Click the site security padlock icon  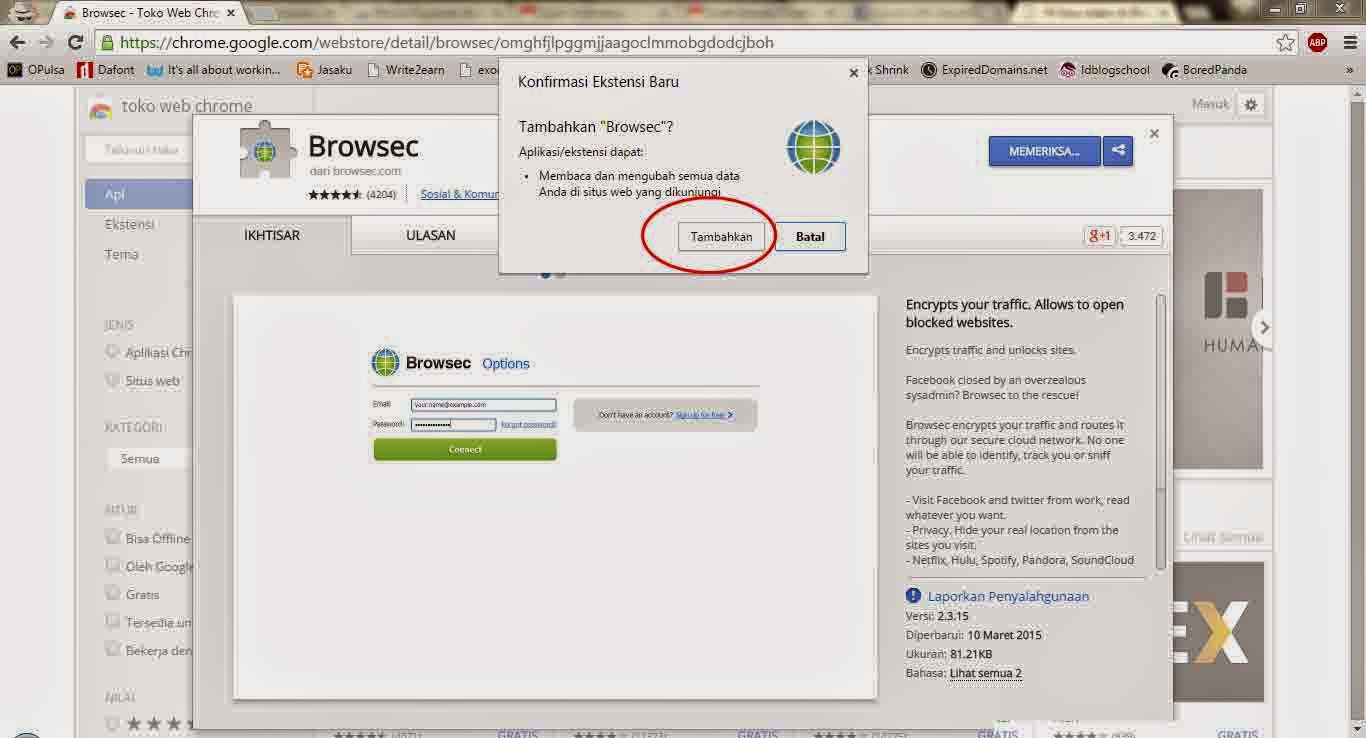pos(107,43)
